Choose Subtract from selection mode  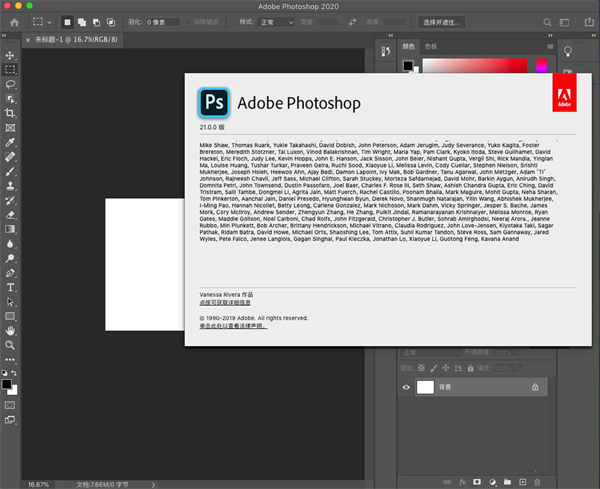point(96,22)
